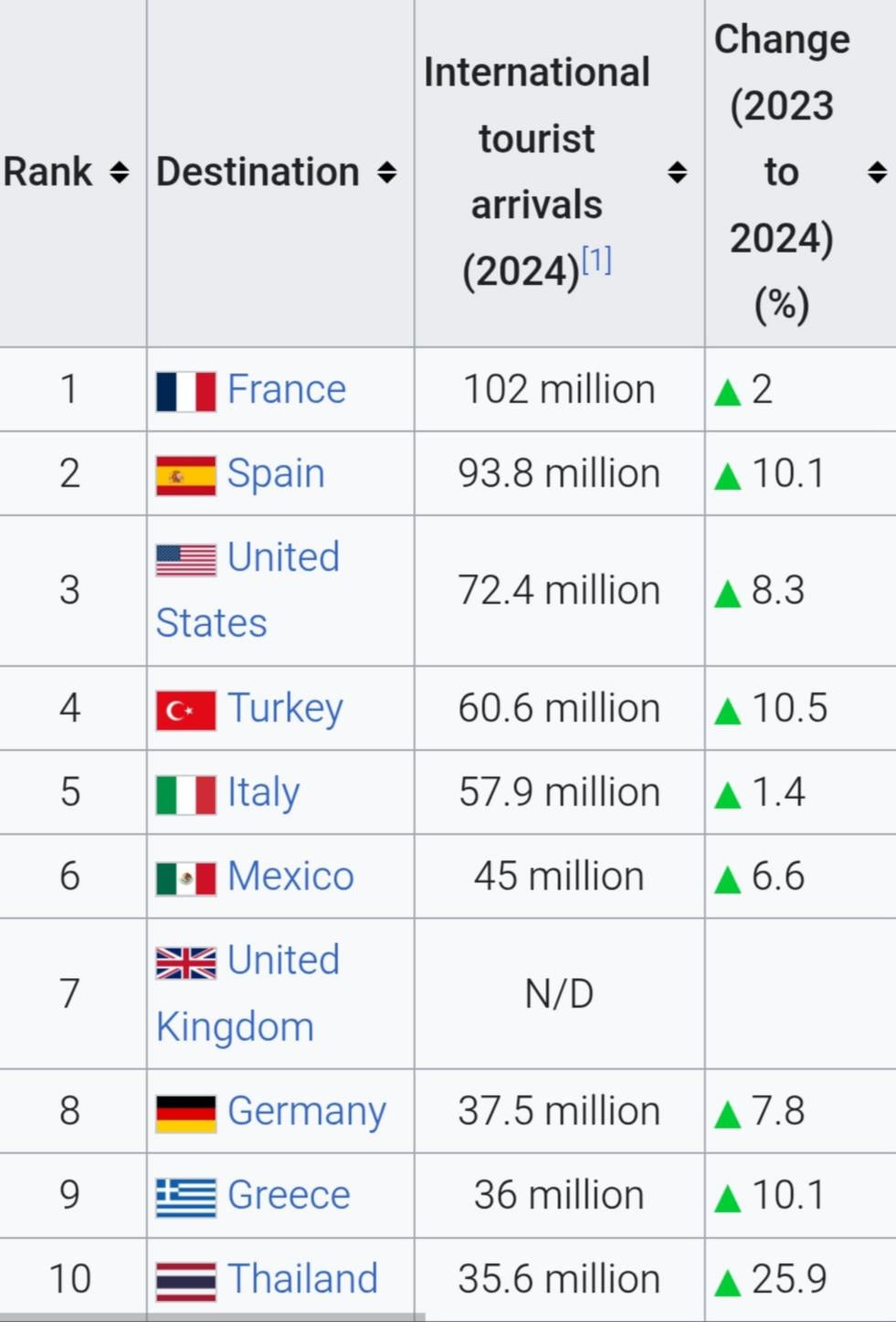Sort by International tourist arrivals arrows
This screenshot has width=896, height=1322.
pos(677,172)
